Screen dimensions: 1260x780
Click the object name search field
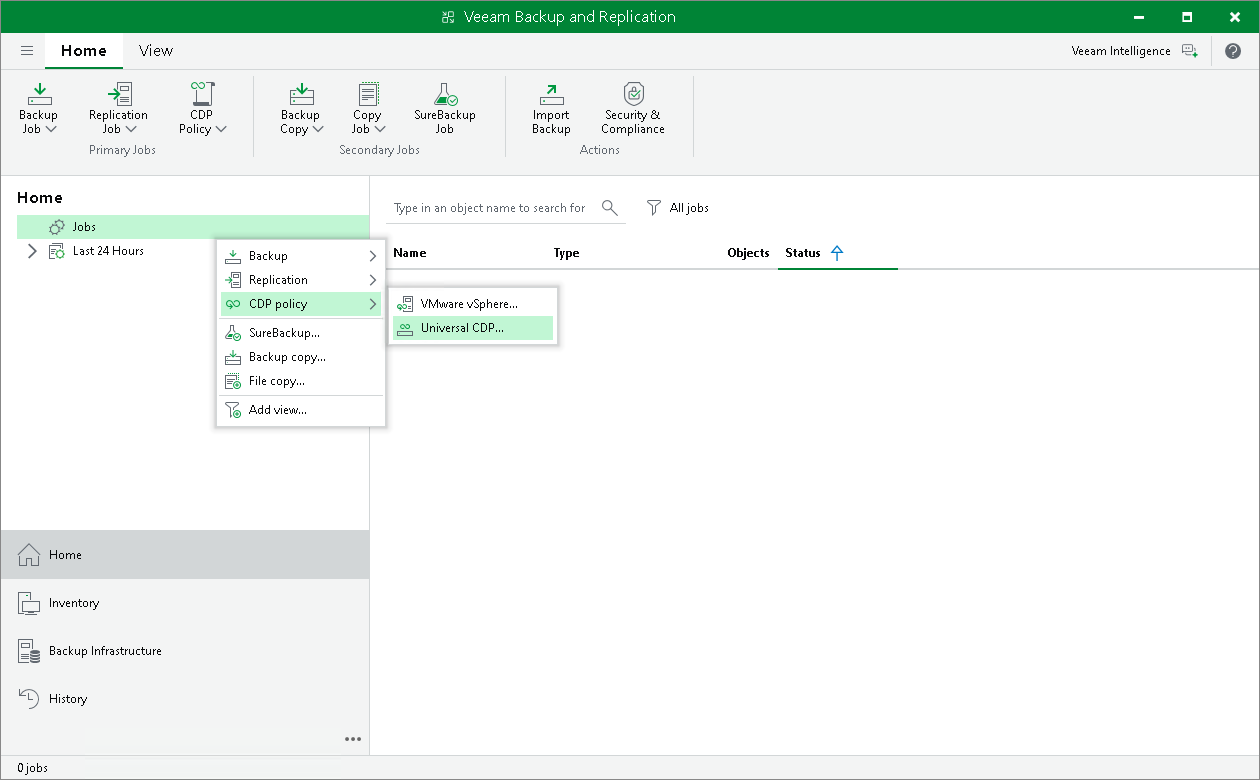coord(490,208)
